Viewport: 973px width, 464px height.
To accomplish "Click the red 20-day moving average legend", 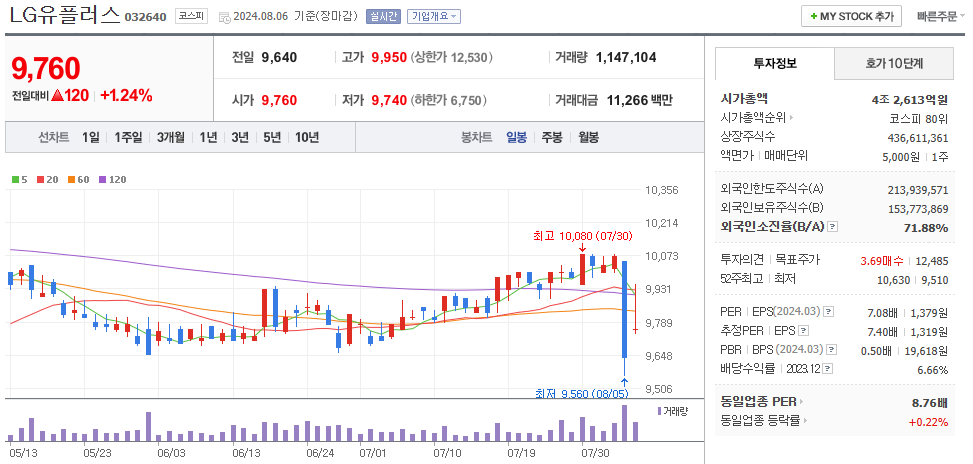I will point(47,180).
